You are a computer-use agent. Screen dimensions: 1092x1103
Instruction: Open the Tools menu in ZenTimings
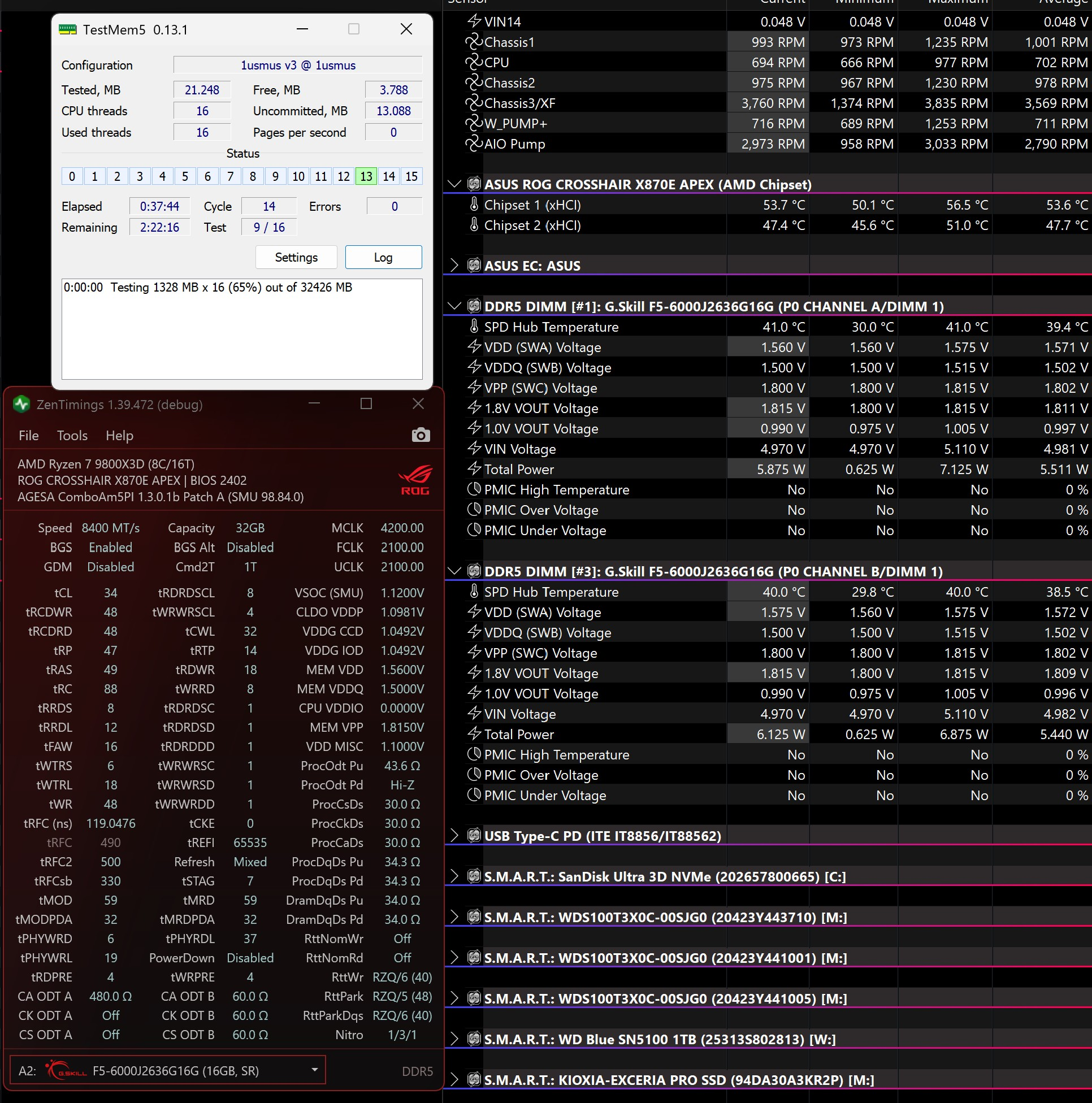pyautogui.click(x=72, y=436)
